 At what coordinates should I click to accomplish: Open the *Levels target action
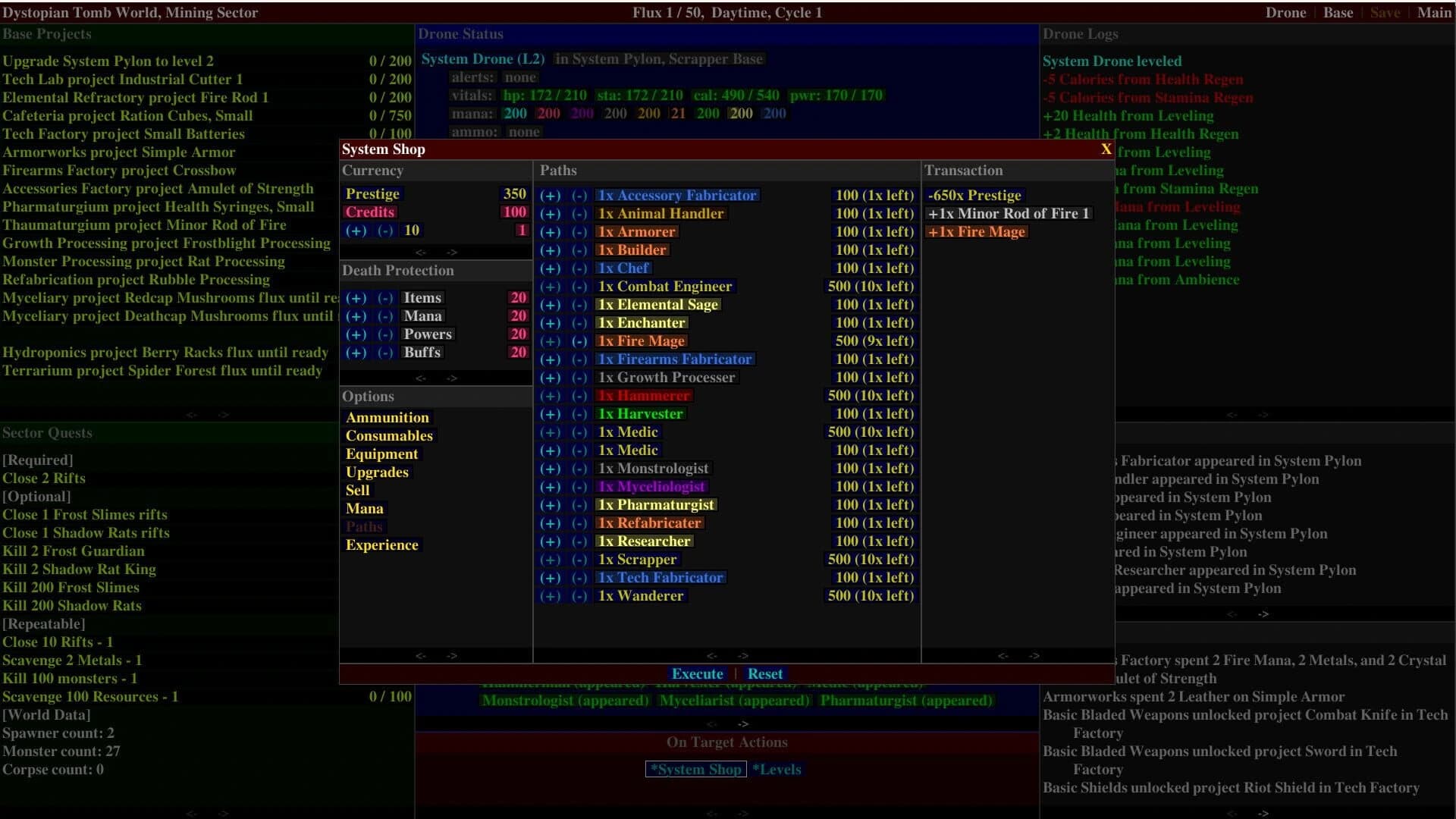point(777,770)
